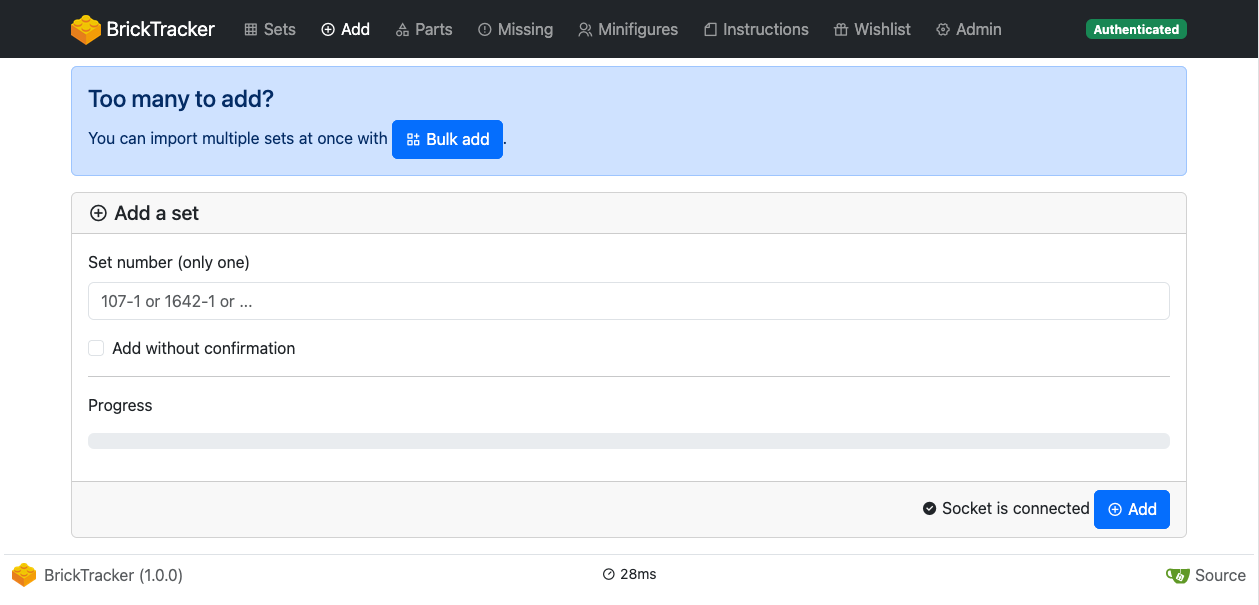Click the Bulk add button

[447, 139]
